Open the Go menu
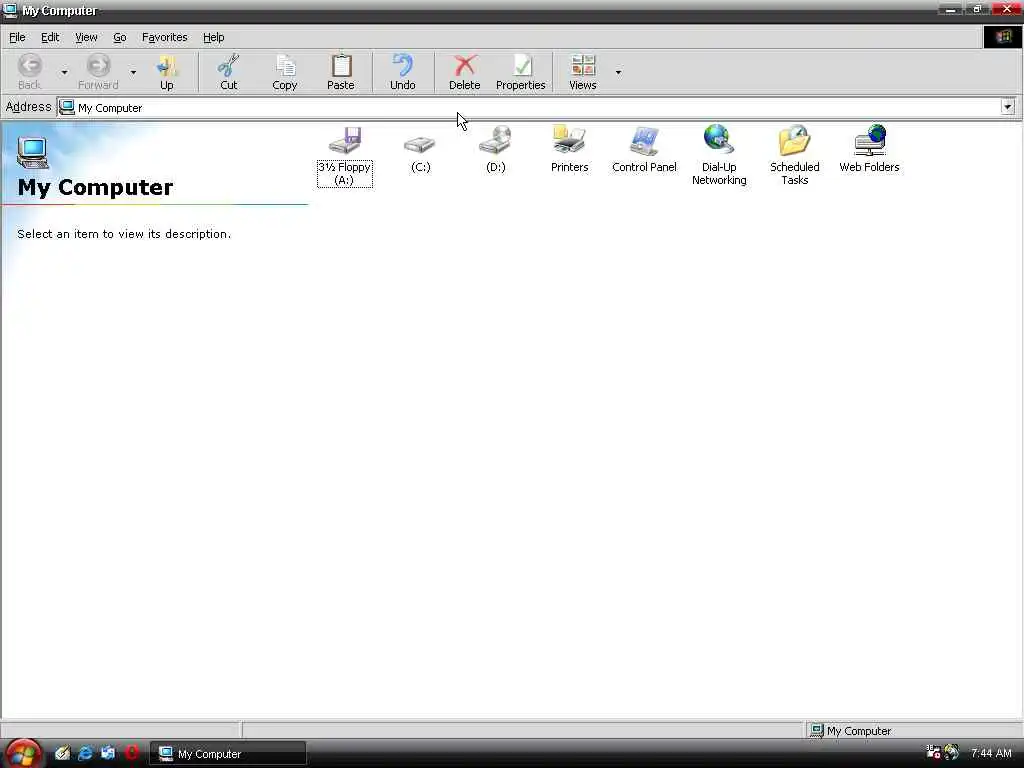Viewport: 1024px width, 768px height. point(120,37)
